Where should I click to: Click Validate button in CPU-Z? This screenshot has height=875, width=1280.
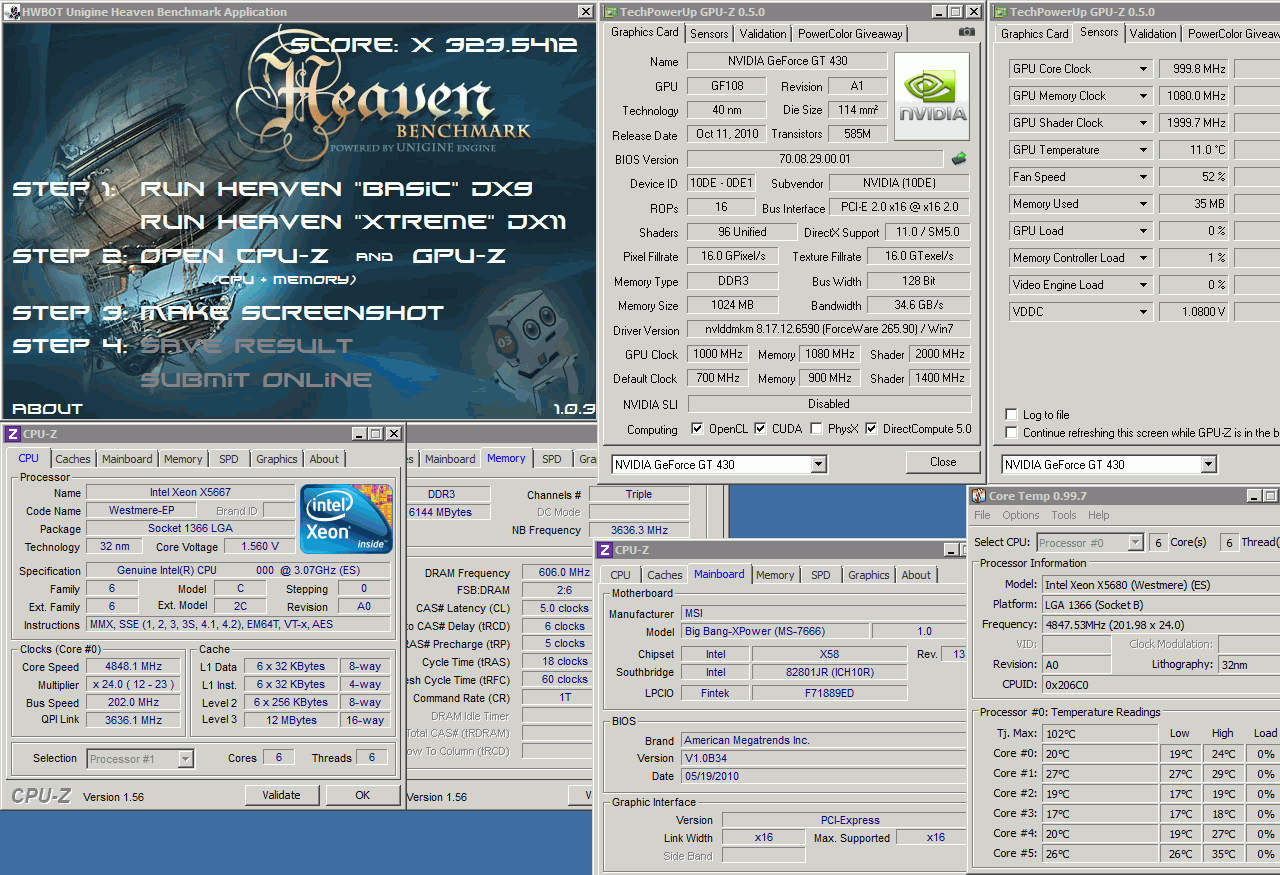pyautogui.click(x=281, y=795)
